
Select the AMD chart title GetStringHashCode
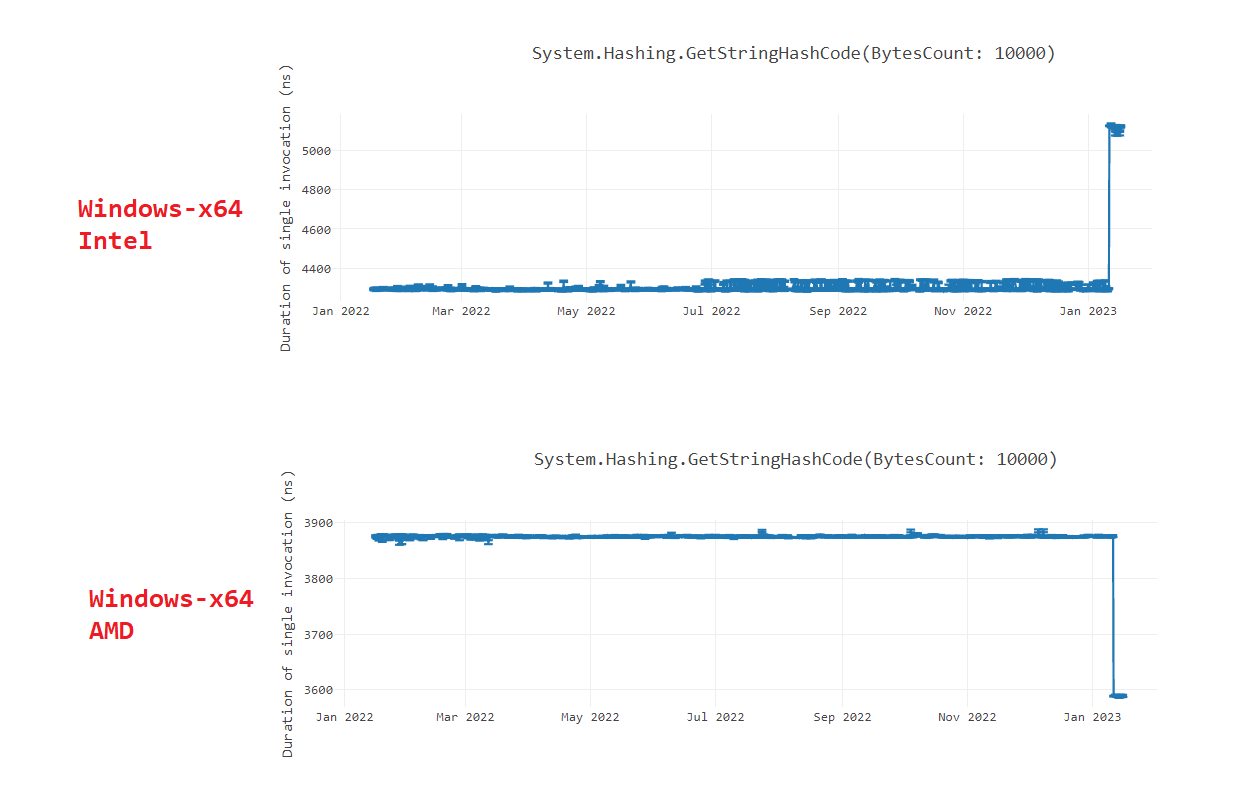795,459
